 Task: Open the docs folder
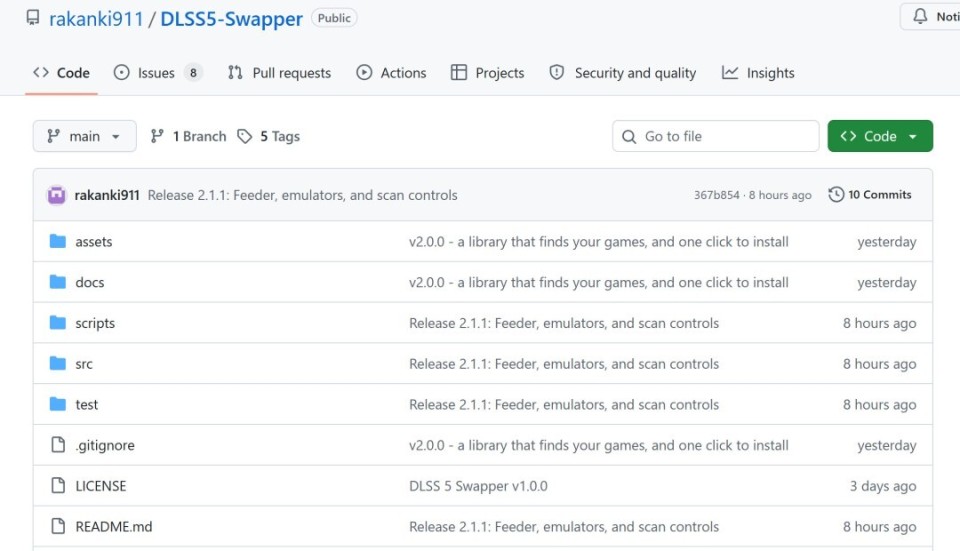coord(90,282)
